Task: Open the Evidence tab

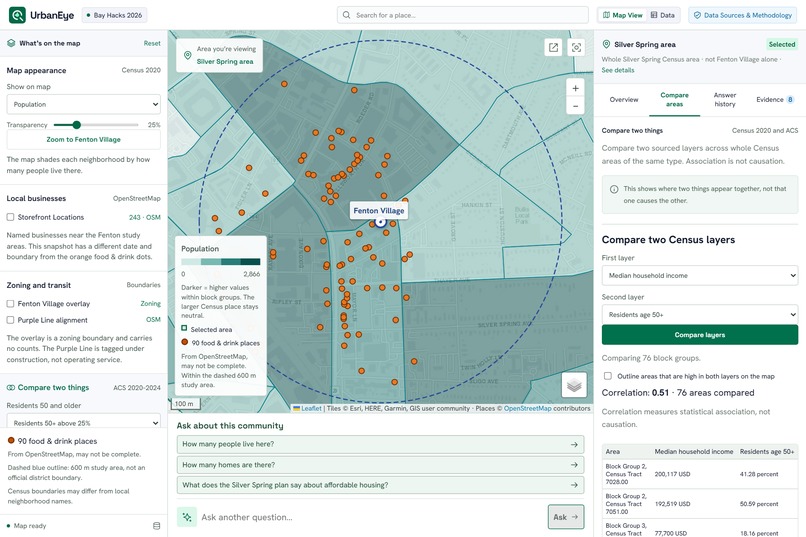Action: click(x=775, y=100)
